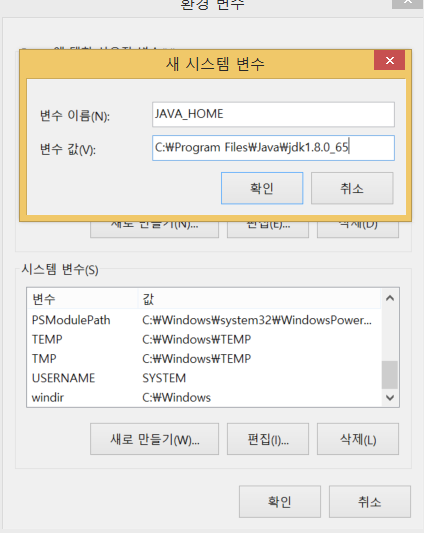Click 취소 at bottom of 환경 변수 window

370,501
